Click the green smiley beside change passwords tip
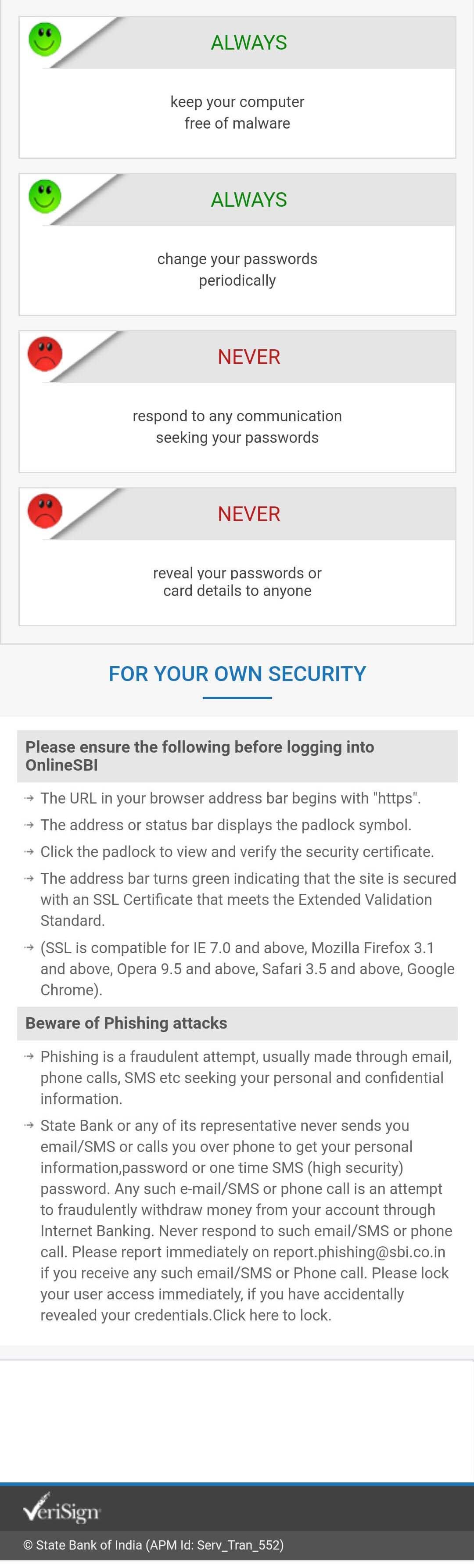The image size is (474, 1568). (45, 197)
